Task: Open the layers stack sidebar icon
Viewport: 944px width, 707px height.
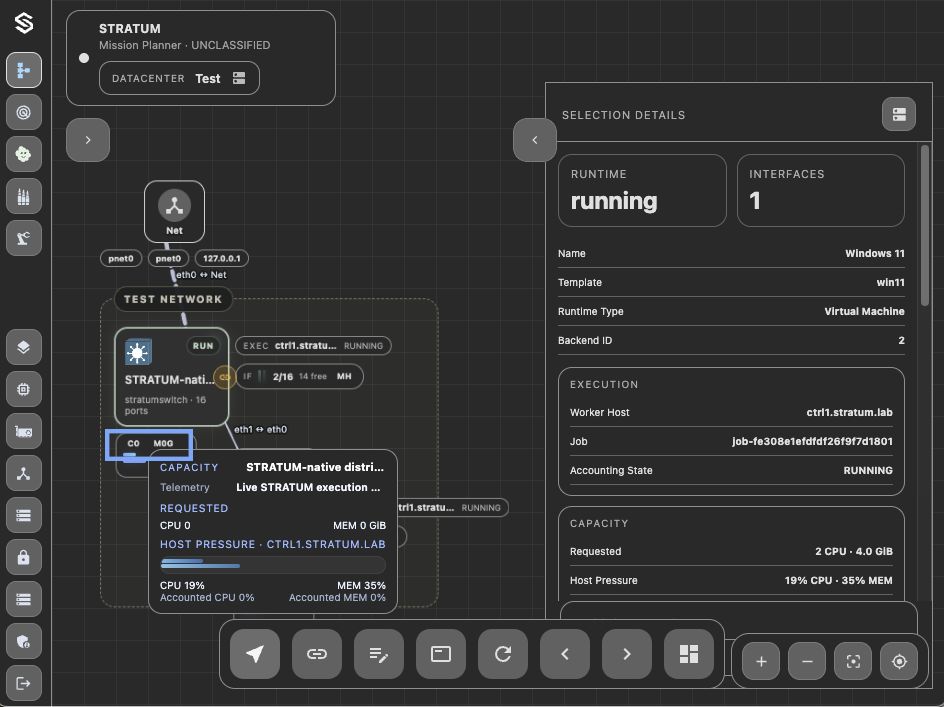Action: point(24,347)
